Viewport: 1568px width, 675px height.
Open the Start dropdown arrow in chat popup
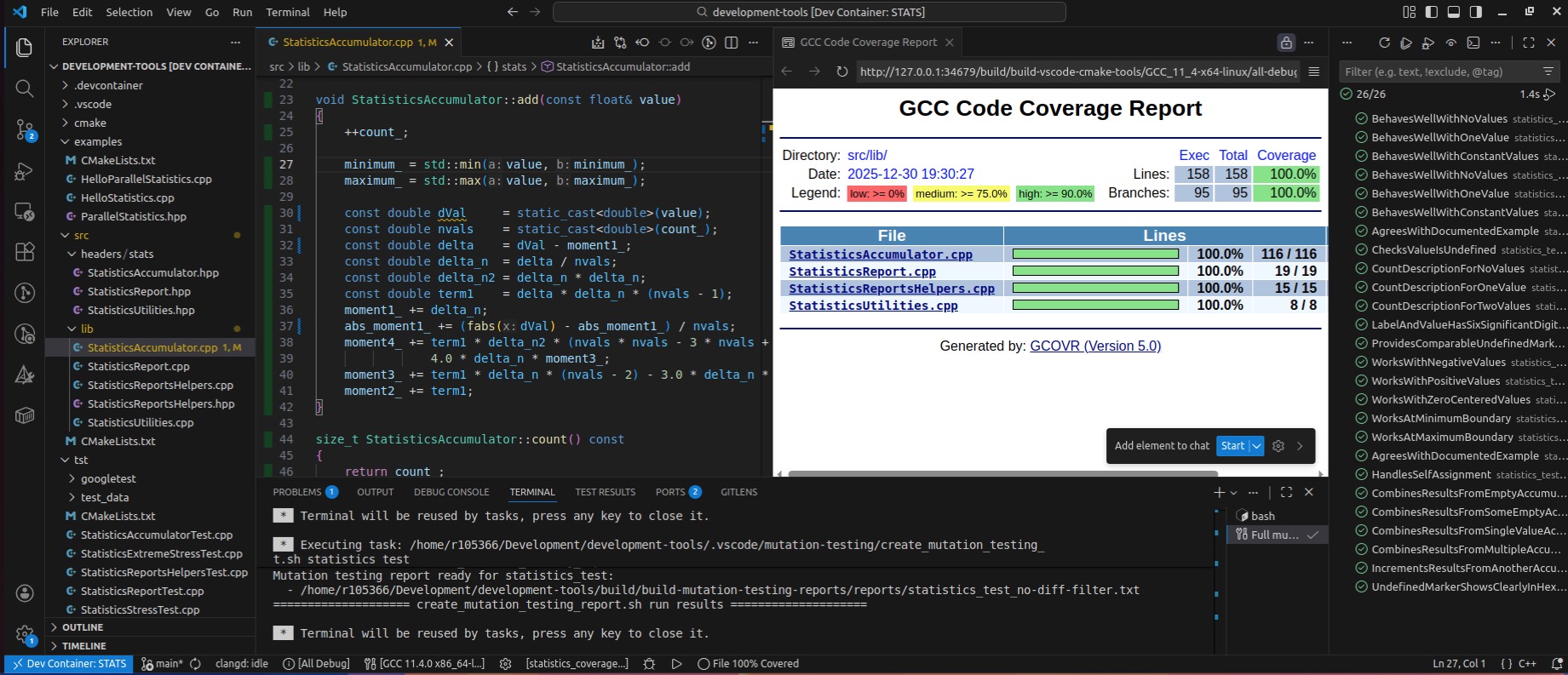[1256, 446]
